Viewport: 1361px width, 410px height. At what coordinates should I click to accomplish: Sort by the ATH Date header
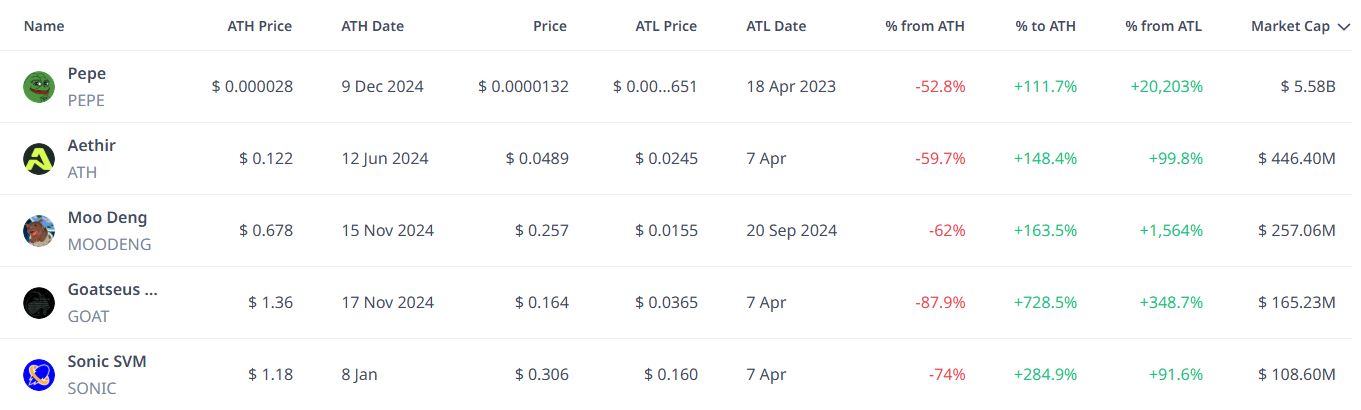[372, 26]
